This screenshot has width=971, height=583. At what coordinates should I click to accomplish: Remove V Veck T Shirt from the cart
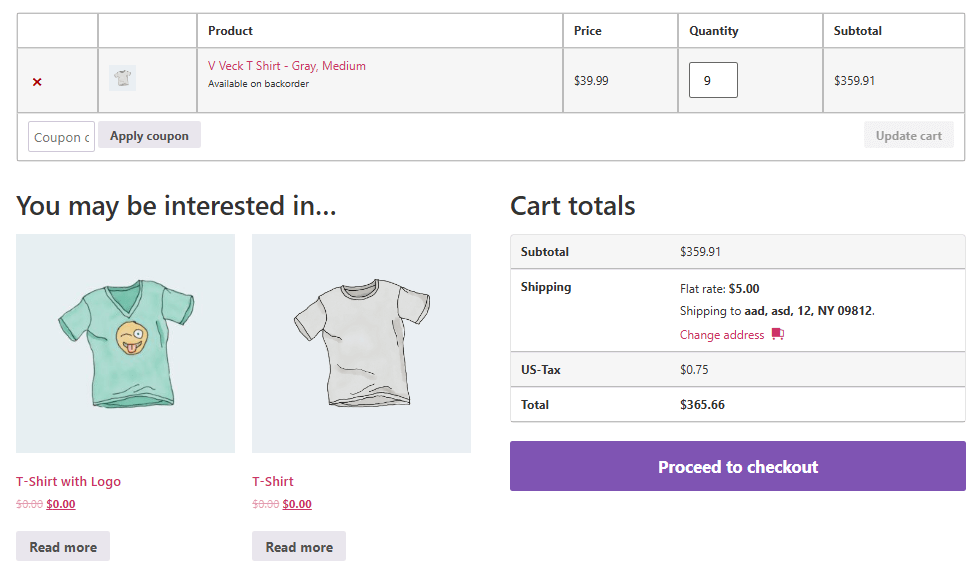[x=37, y=81]
